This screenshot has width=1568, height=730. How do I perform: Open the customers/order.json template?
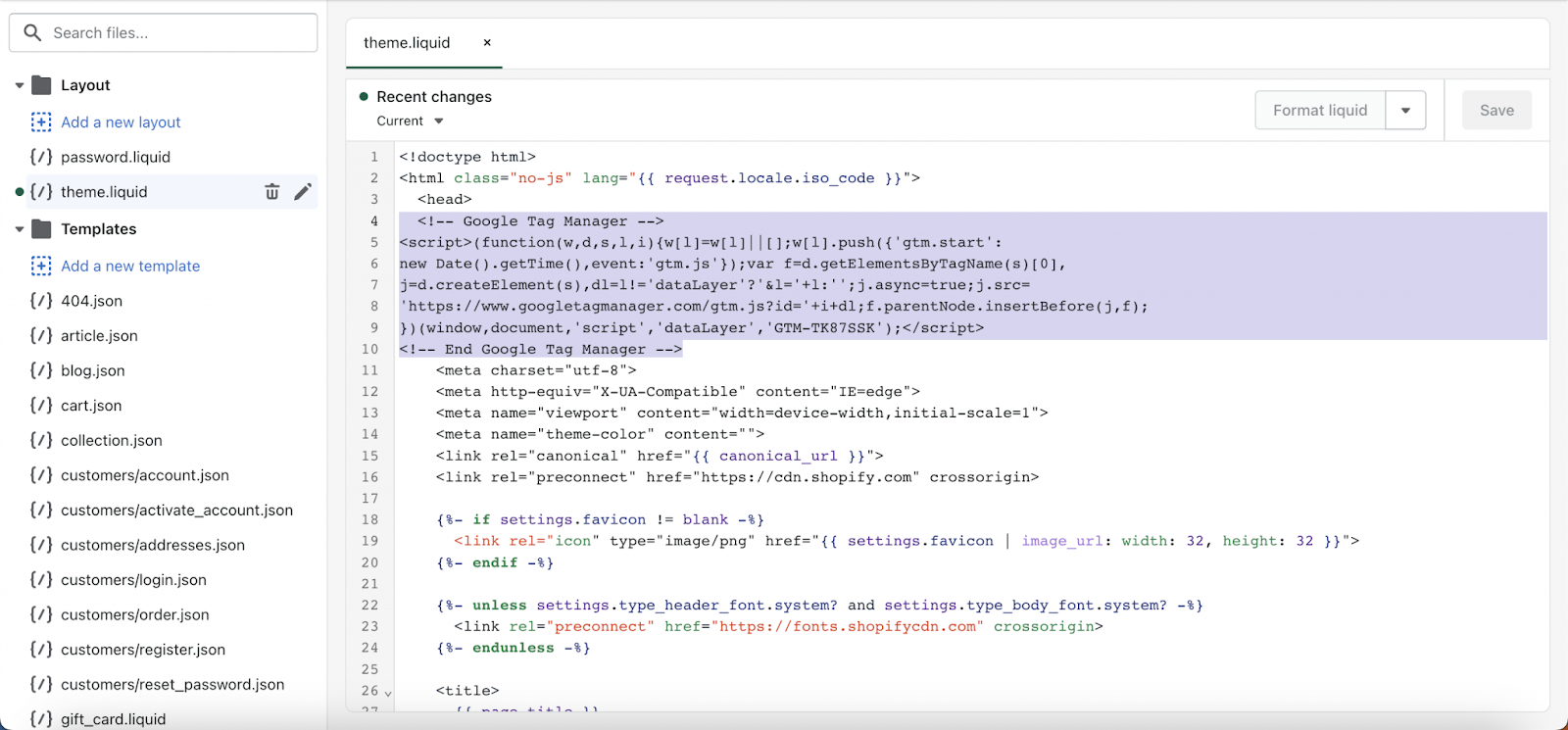[135, 615]
